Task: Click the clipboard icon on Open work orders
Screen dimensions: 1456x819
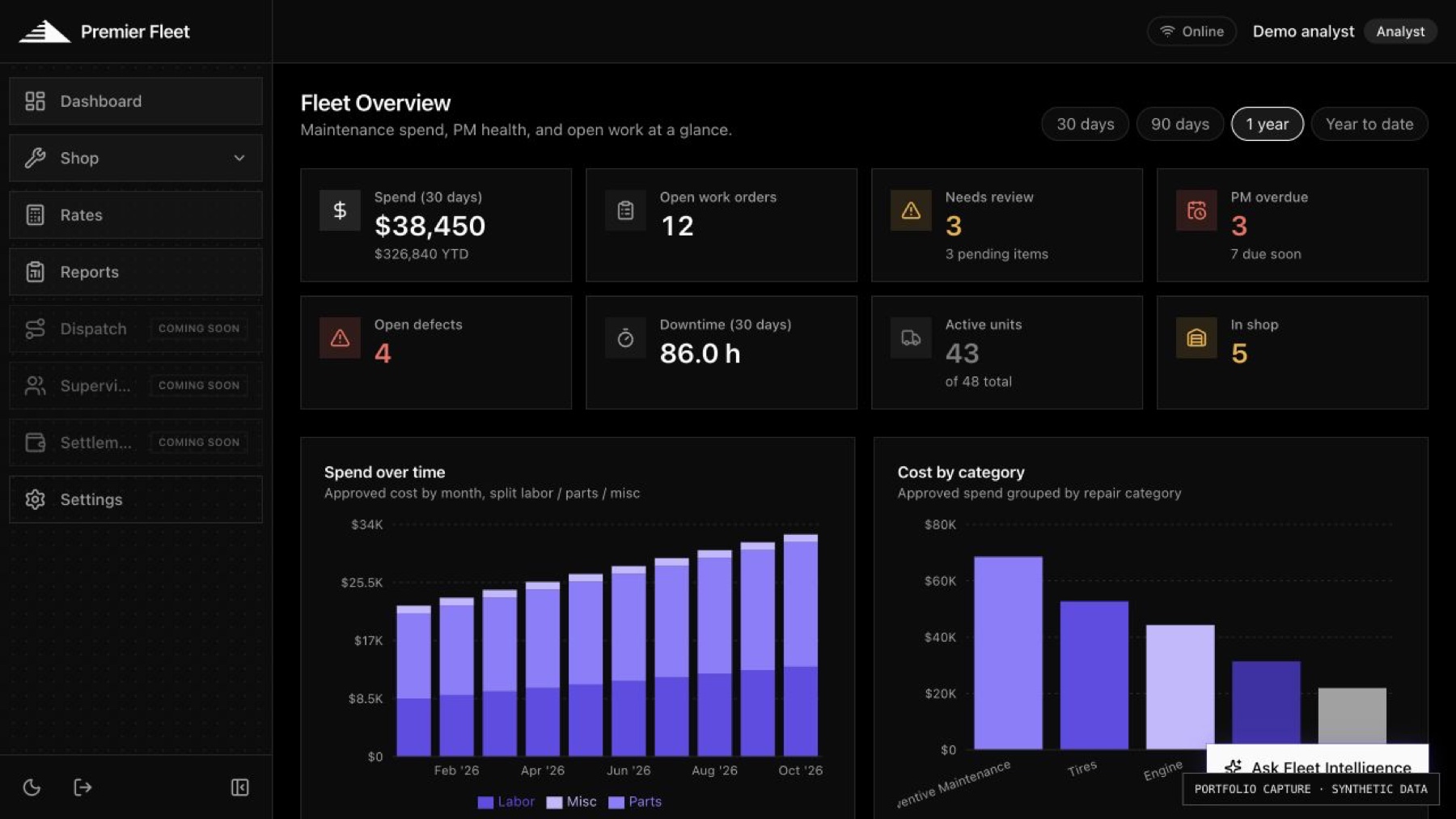Action: 625,210
